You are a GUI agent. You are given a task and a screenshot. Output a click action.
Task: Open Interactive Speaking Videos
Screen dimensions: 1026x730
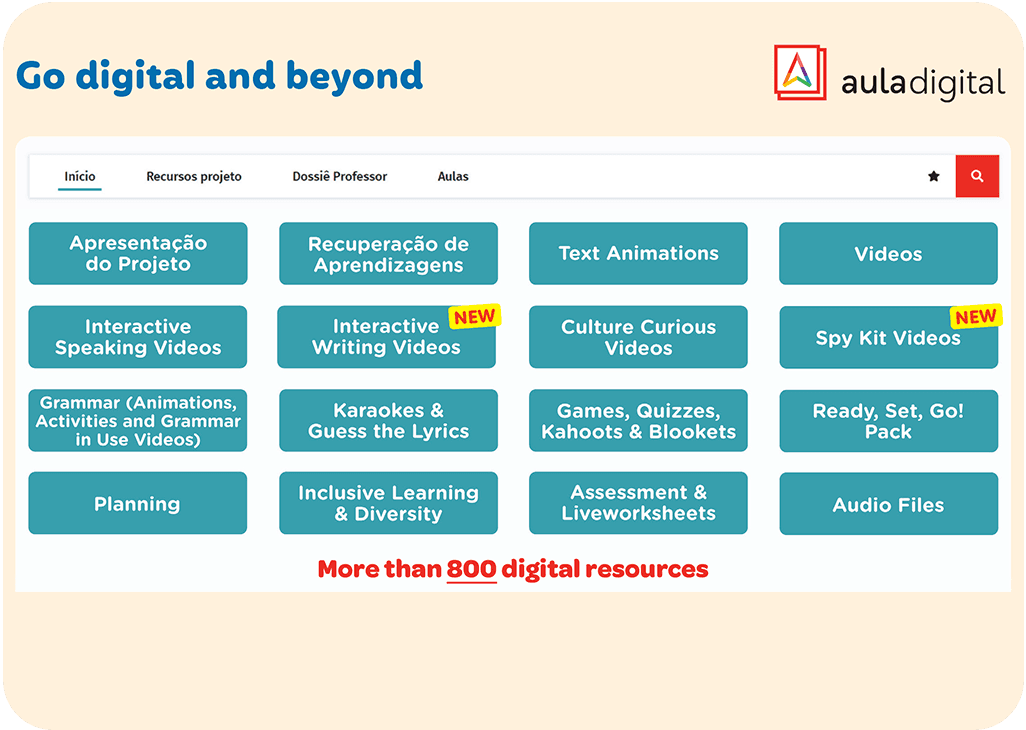[138, 337]
